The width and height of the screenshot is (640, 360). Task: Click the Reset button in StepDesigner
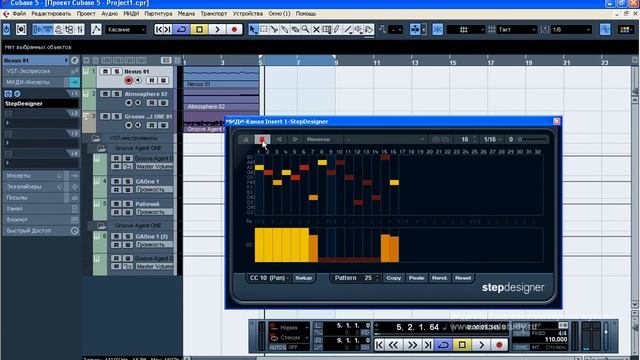point(463,278)
